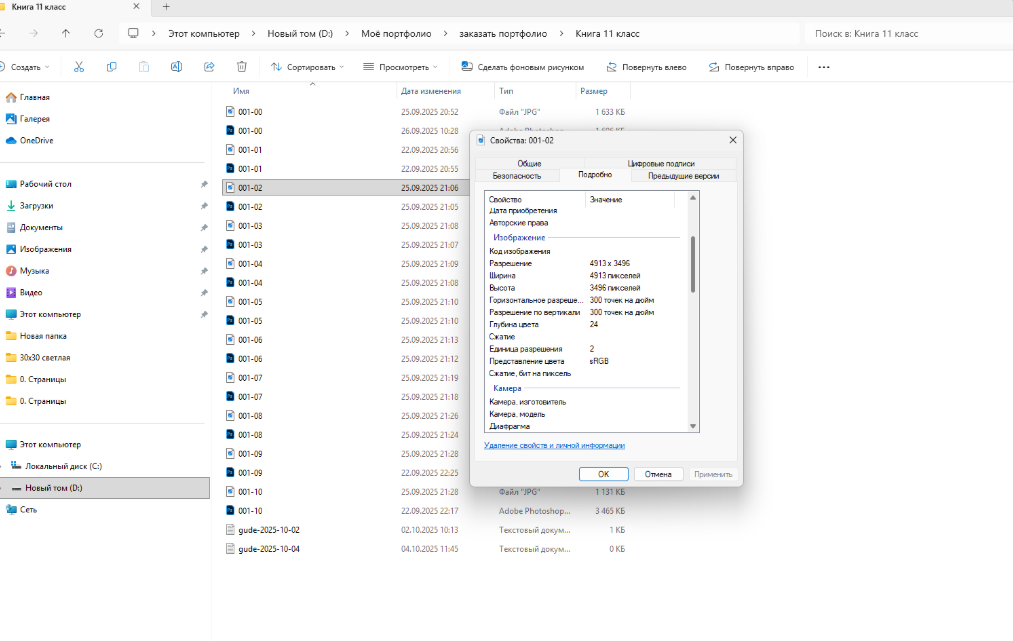1013x641 pixels.
Task: Click scrollbar up arrow in properties list
Action: pyautogui.click(x=693, y=198)
